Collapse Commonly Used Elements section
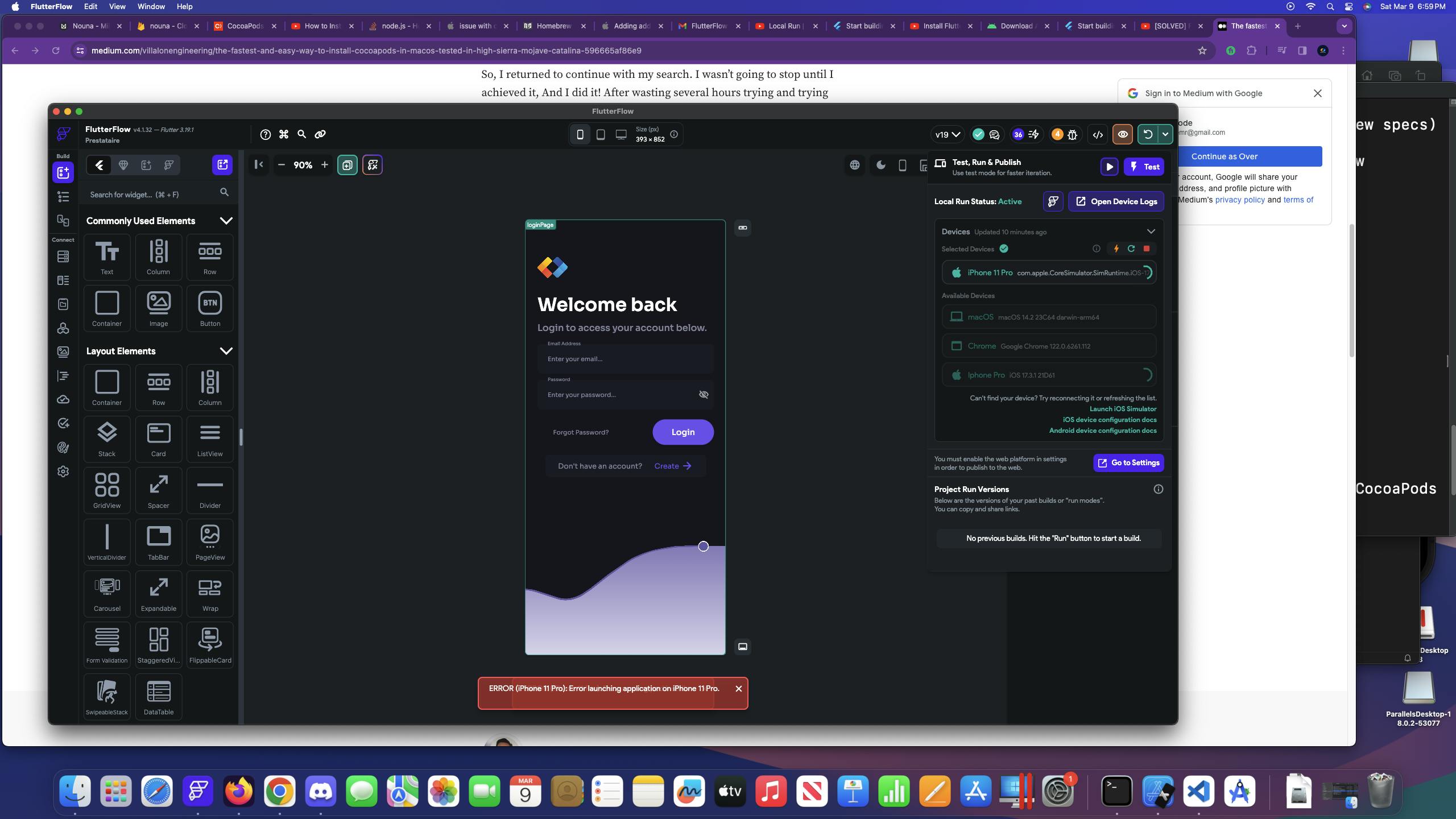Image resolution: width=1456 pixels, height=819 pixels. click(226, 221)
